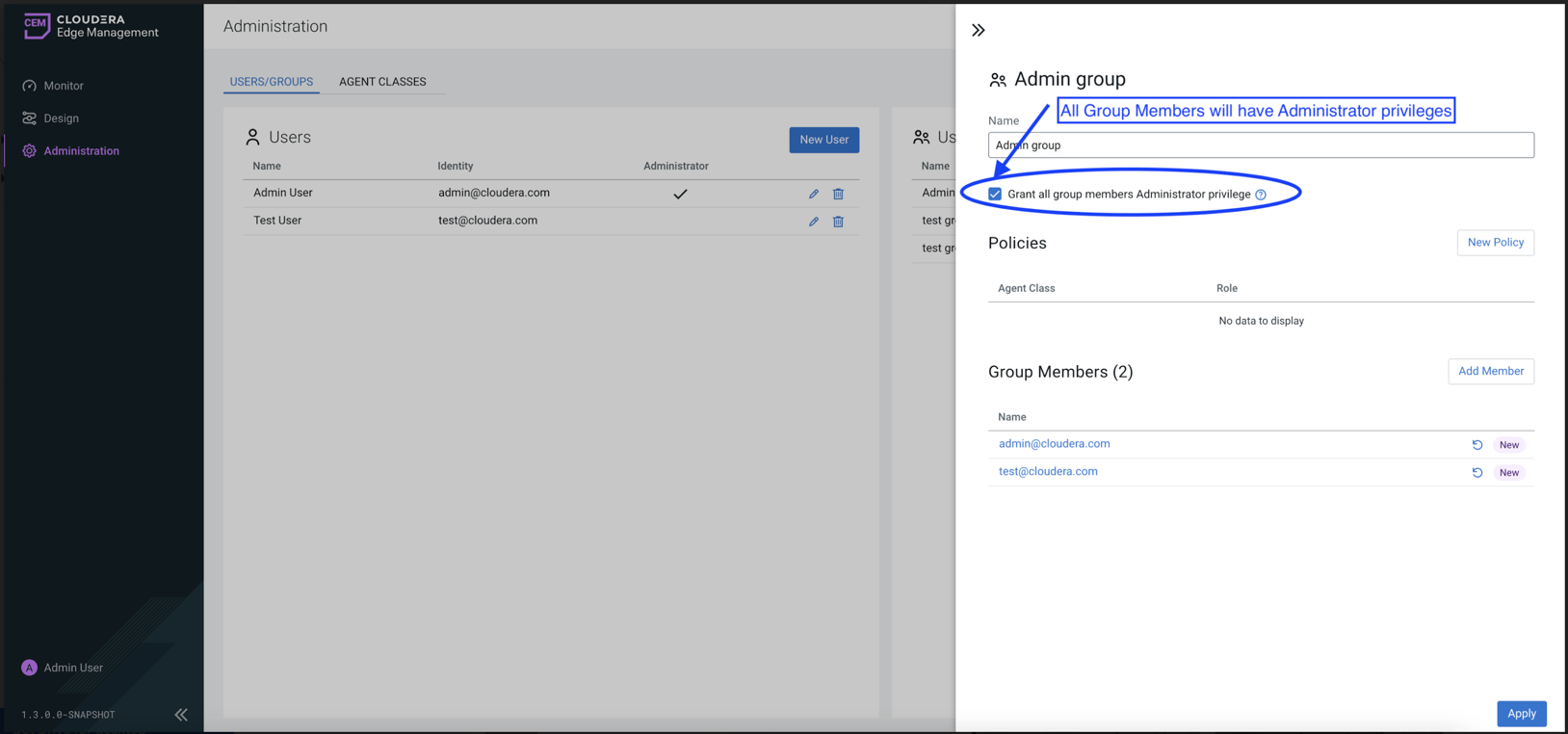Click the group Name input field
The image size is (1568, 734).
(1260, 145)
